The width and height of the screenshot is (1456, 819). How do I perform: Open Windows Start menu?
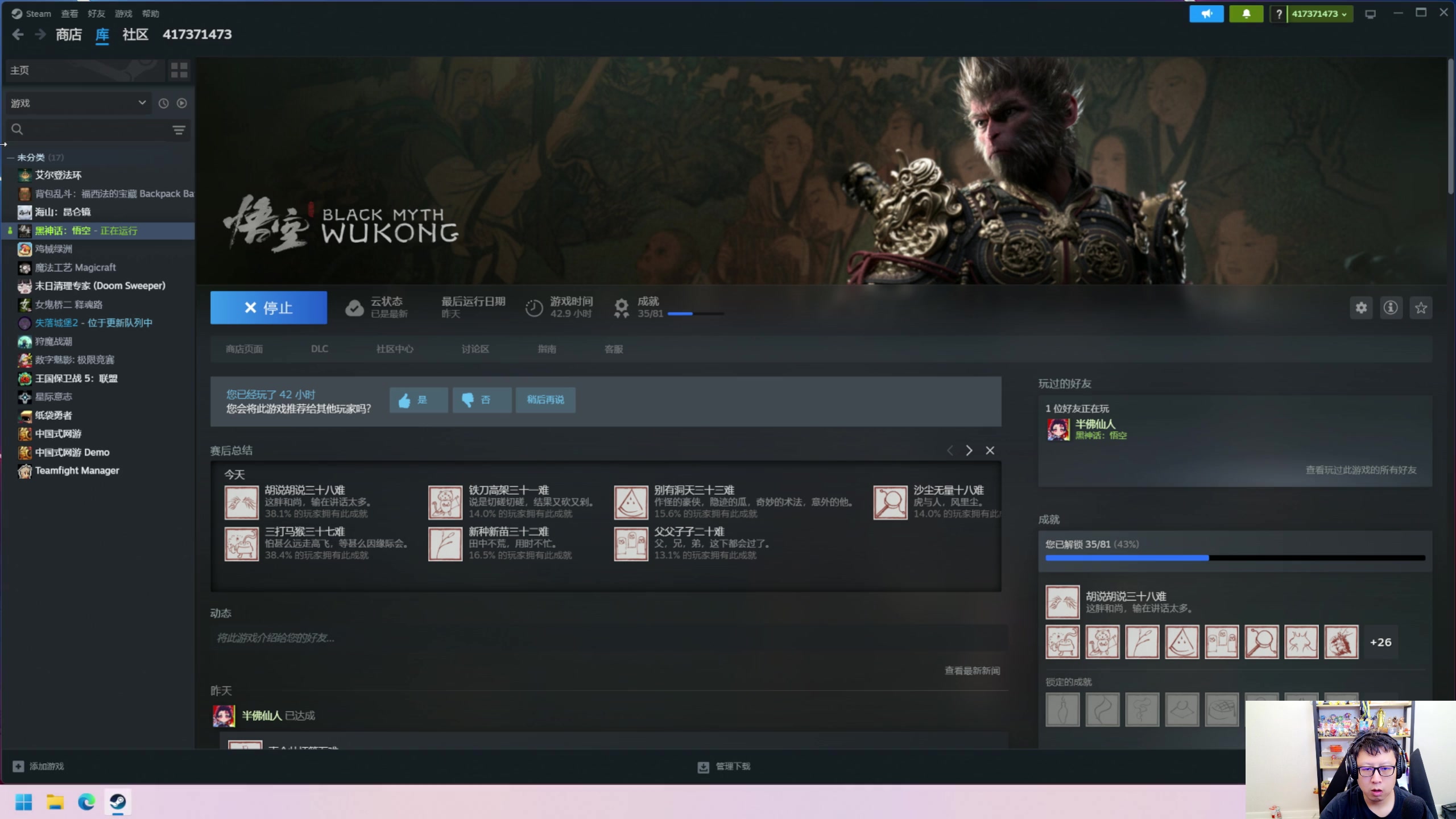click(23, 802)
